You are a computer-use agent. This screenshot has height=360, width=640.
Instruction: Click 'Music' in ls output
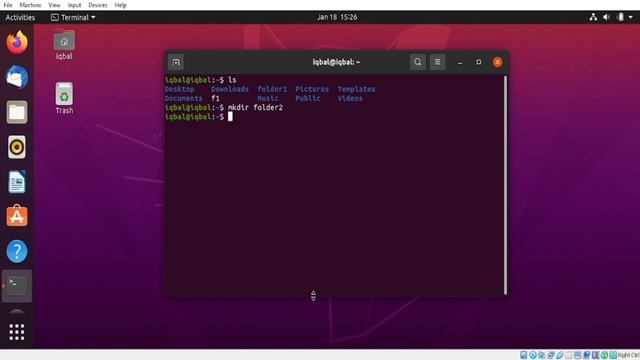pos(268,98)
